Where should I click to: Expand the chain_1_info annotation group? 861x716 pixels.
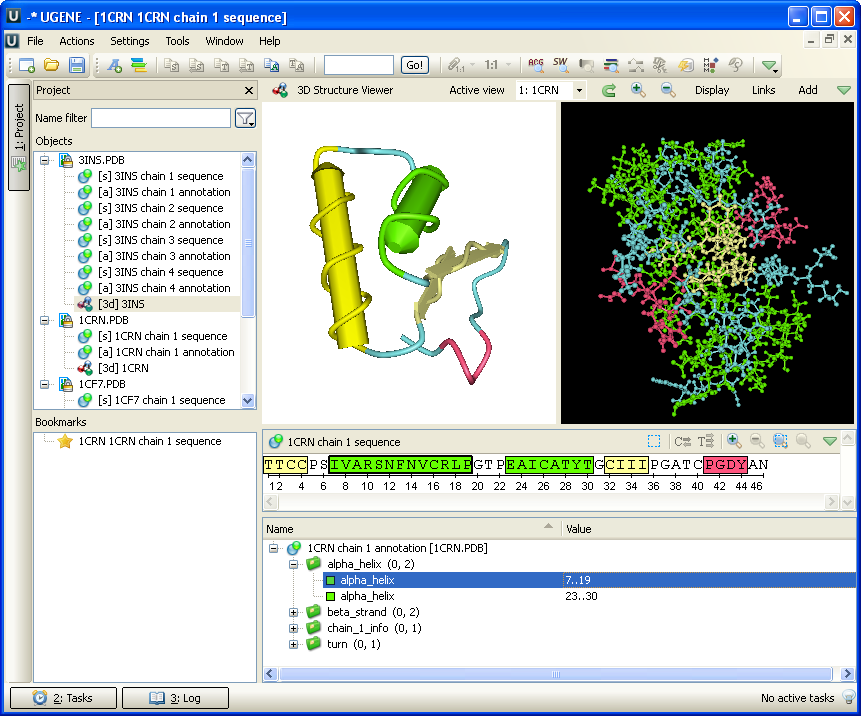(293, 628)
